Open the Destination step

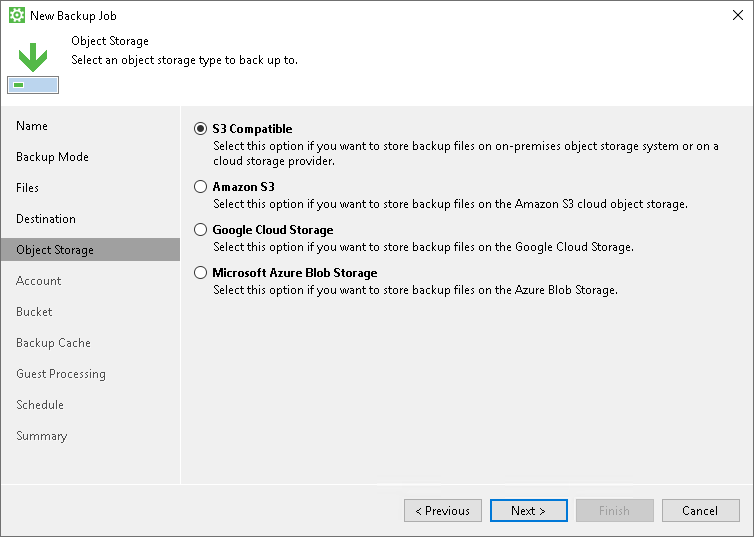tap(46, 219)
